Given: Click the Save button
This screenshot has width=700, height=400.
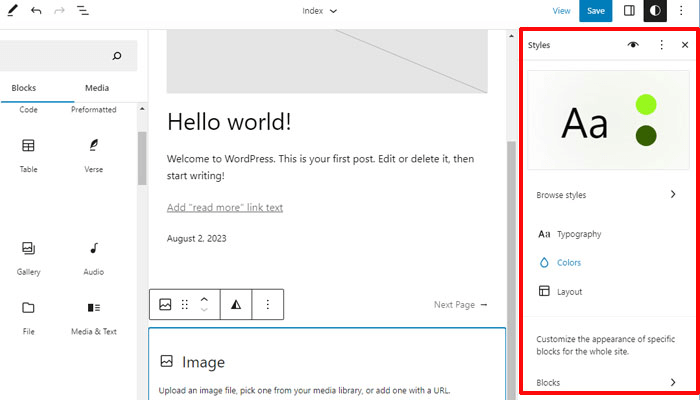Looking at the screenshot, I should tap(596, 11).
